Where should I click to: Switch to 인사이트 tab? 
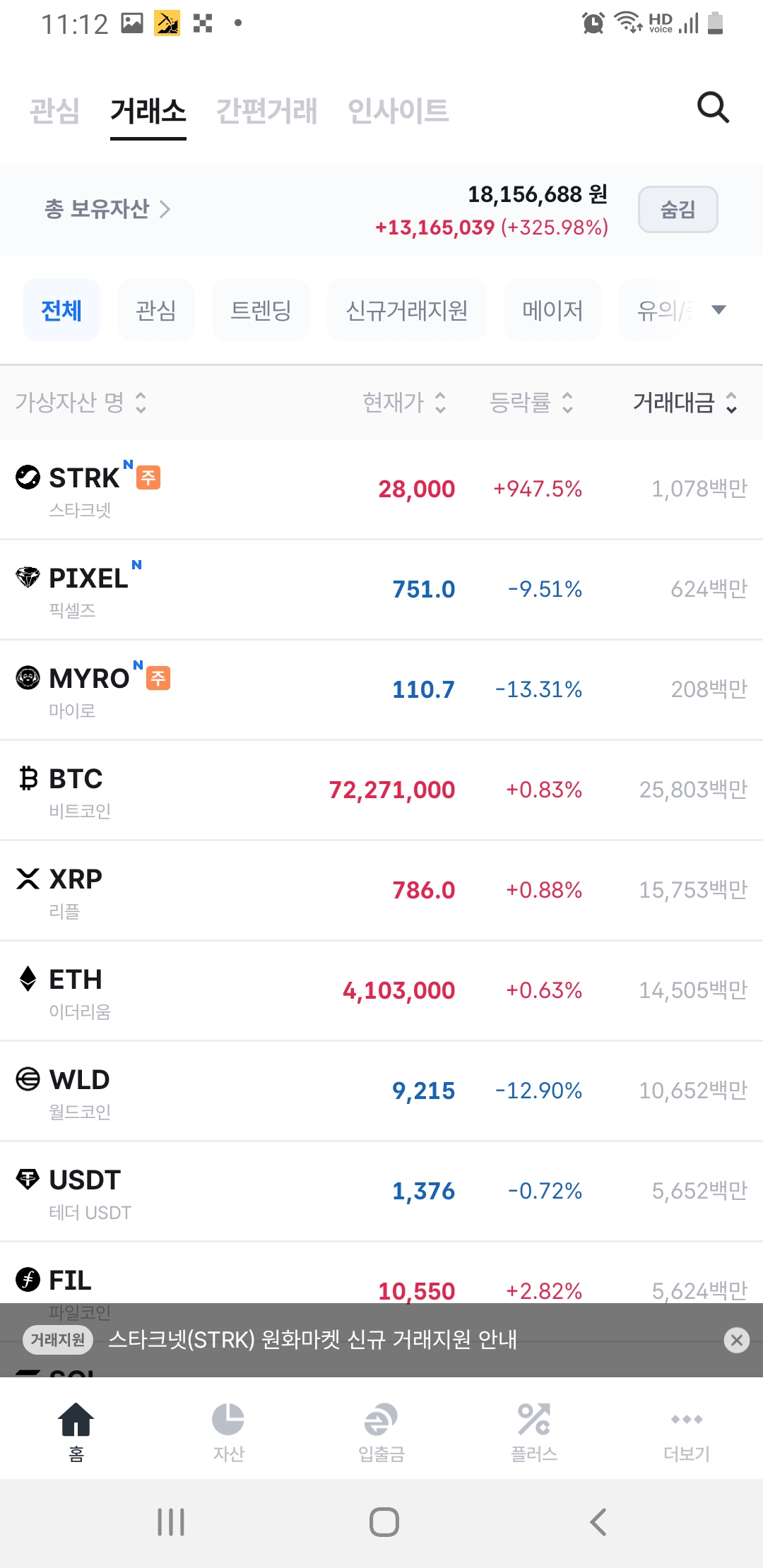398,111
